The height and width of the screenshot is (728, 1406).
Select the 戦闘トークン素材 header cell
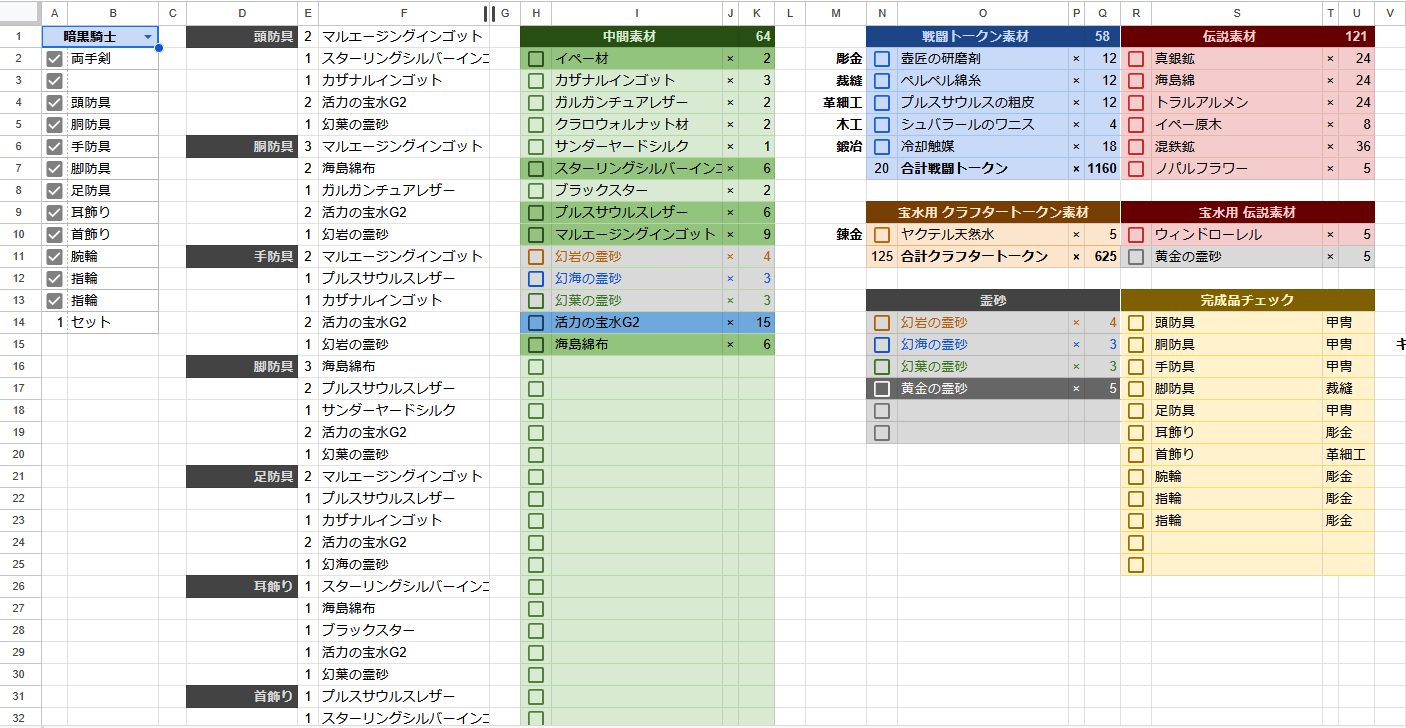tap(975, 37)
